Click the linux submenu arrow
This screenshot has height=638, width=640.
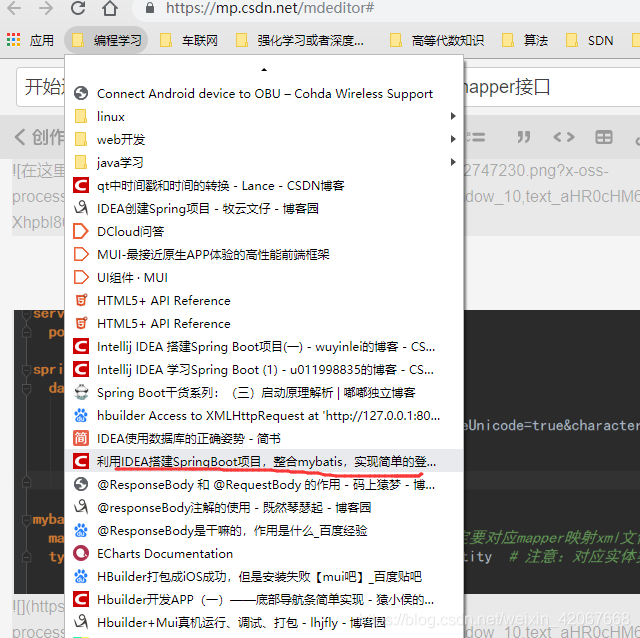click(453, 116)
